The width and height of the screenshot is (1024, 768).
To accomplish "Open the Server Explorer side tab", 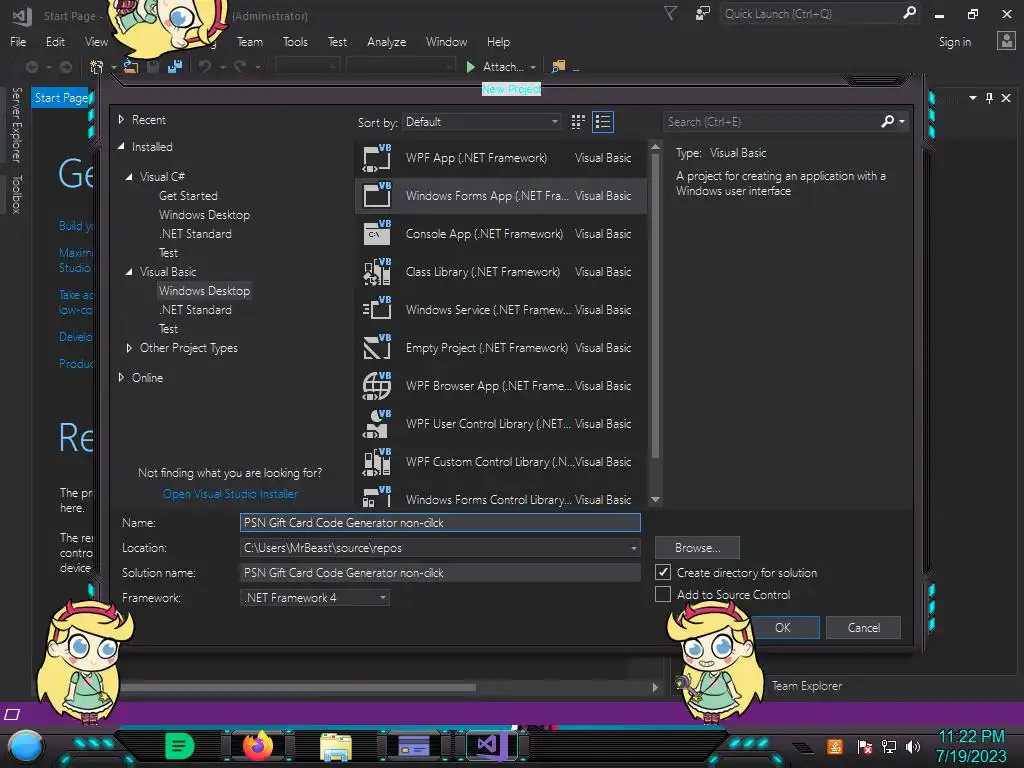I will pos(17,125).
